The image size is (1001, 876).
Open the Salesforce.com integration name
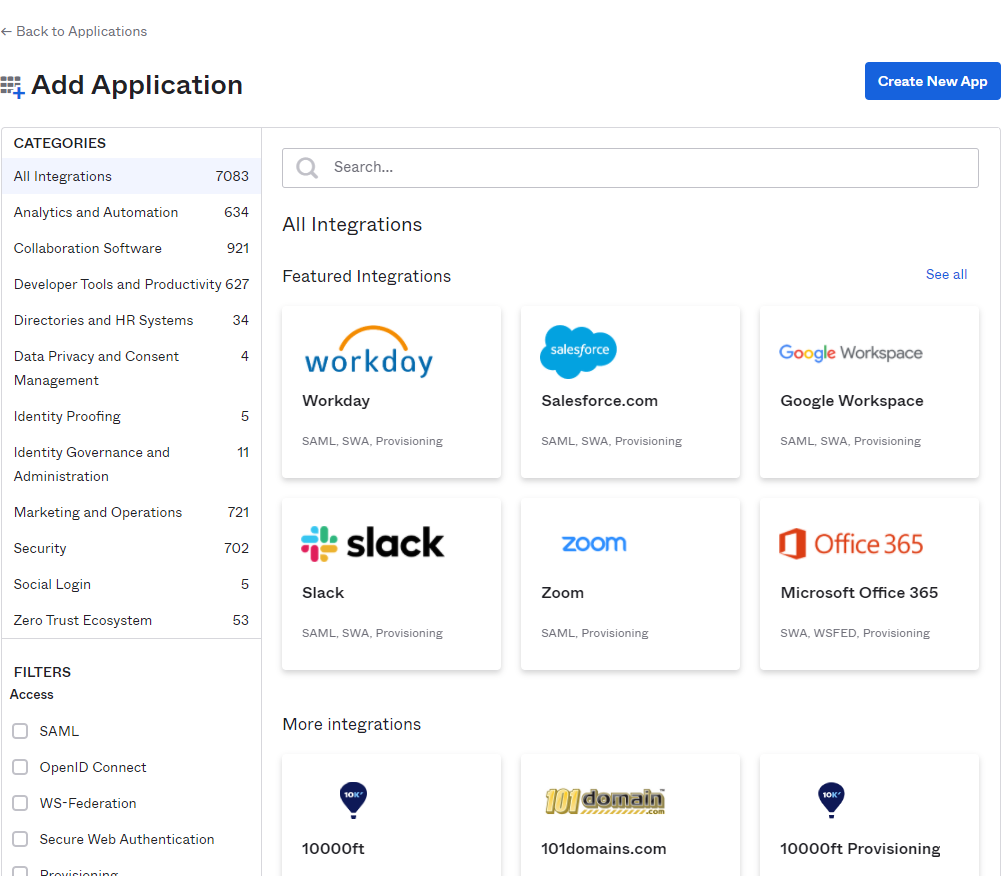[599, 401]
